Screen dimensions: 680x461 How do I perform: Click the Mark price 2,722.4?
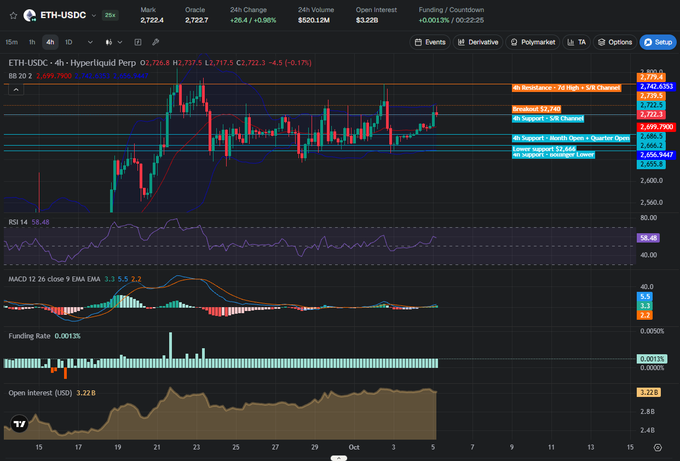tap(152, 20)
